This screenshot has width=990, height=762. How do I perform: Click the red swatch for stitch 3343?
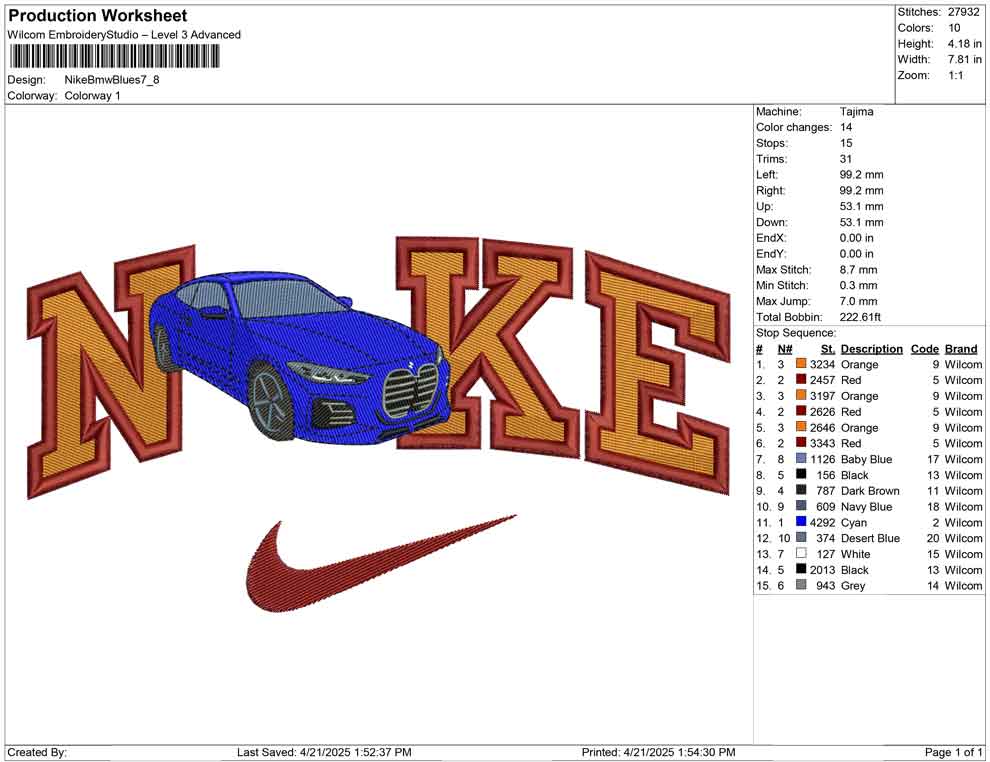click(x=801, y=443)
